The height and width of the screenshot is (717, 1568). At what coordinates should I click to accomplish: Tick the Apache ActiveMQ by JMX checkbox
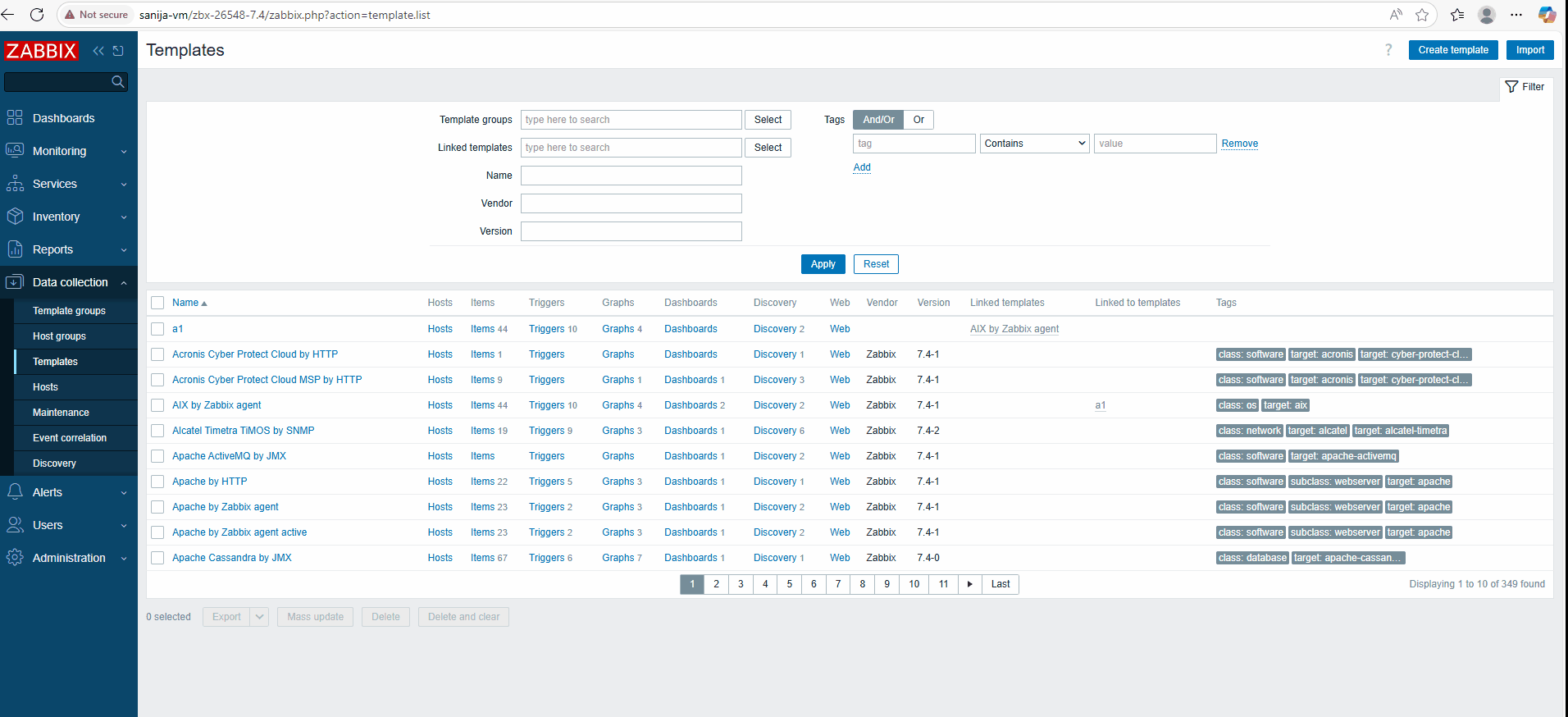157,456
